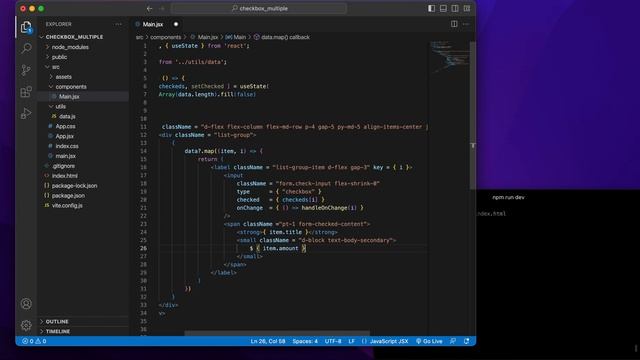The height and width of the screenshot is (360, 640).
Task: Expand the TIMELINE section
Action: pos(58,331)
